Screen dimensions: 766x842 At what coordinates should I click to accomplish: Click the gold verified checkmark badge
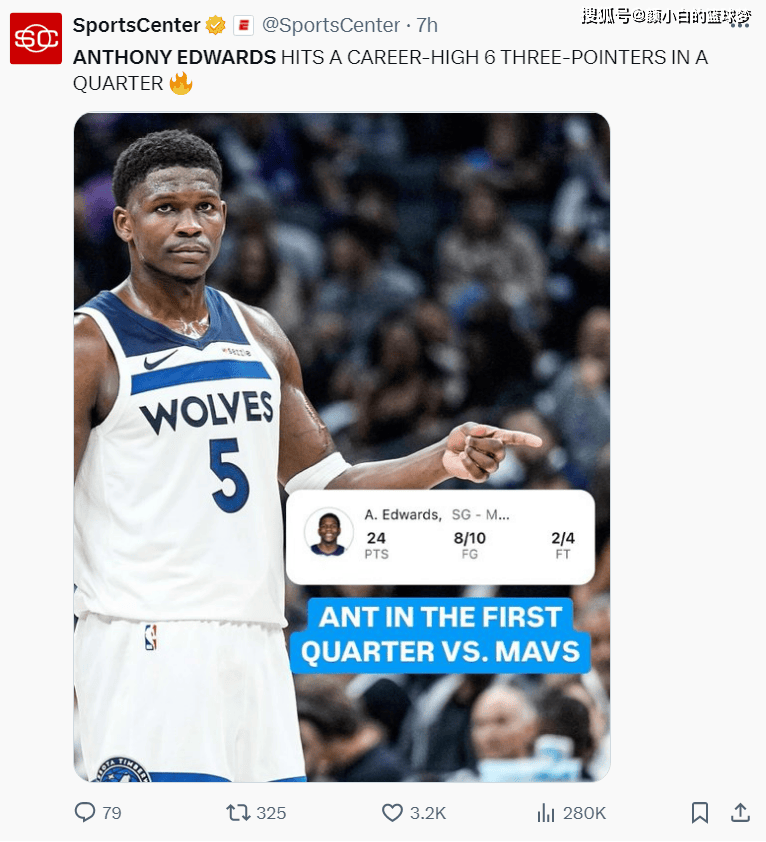[216, 25]
